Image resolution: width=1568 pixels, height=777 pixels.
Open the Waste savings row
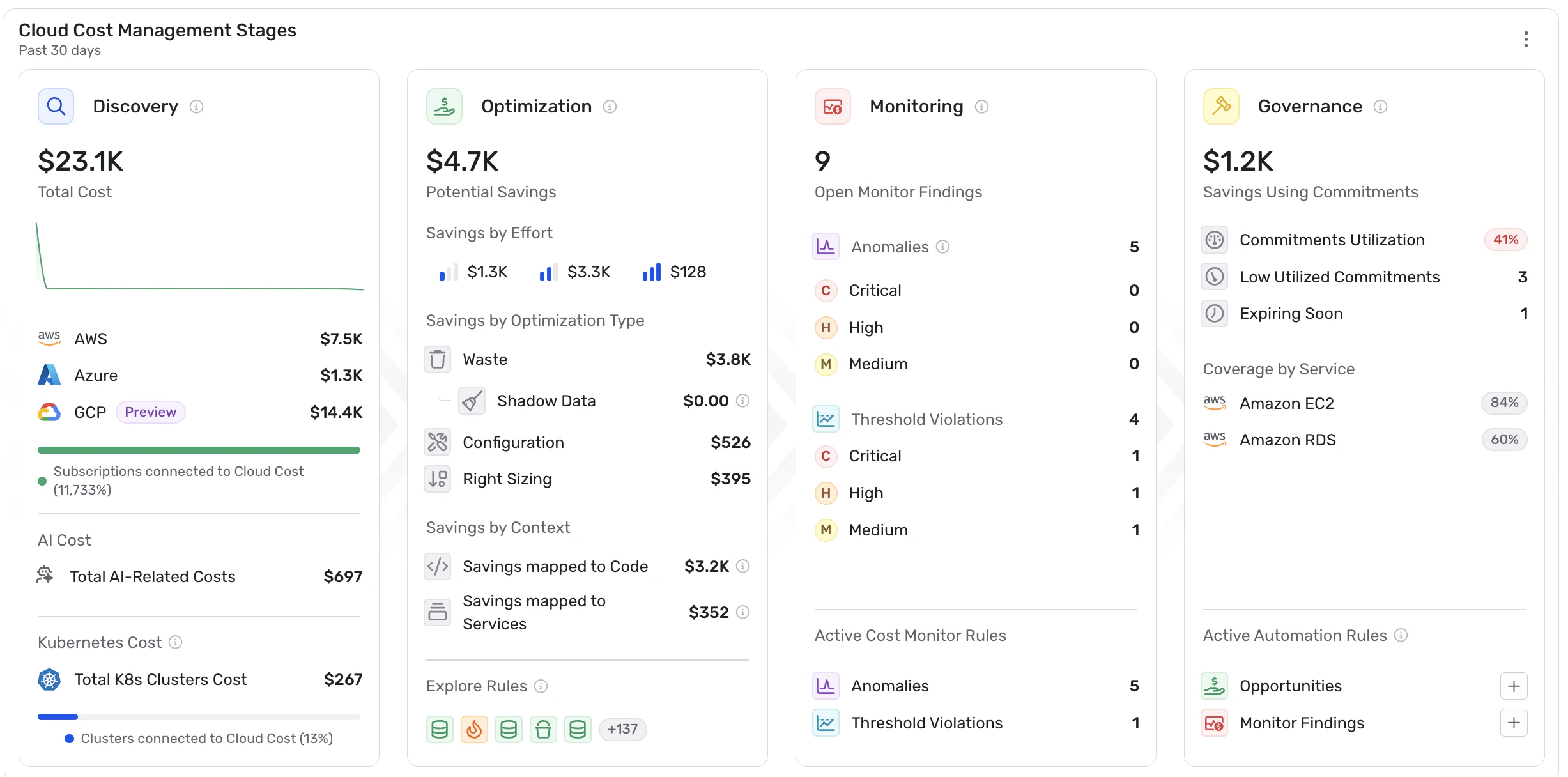587,359
